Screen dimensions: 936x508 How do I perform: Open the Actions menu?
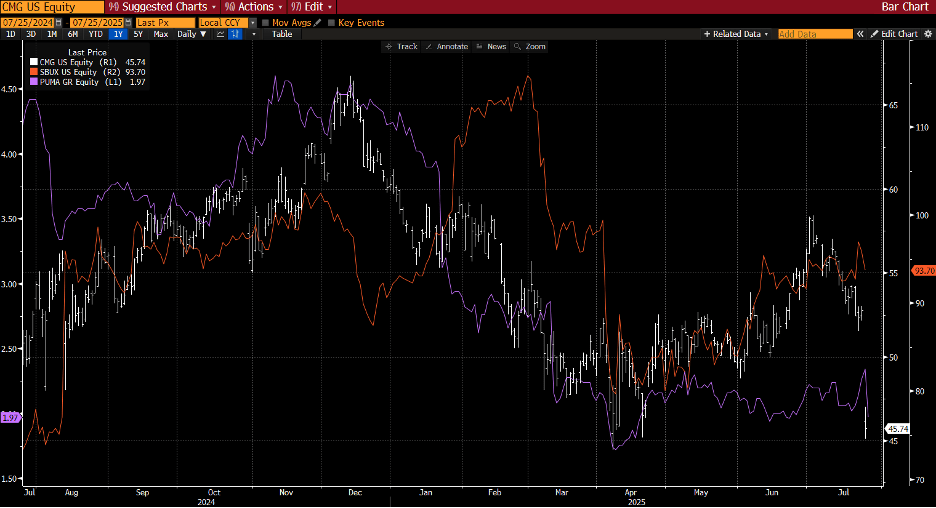point(254,7)
